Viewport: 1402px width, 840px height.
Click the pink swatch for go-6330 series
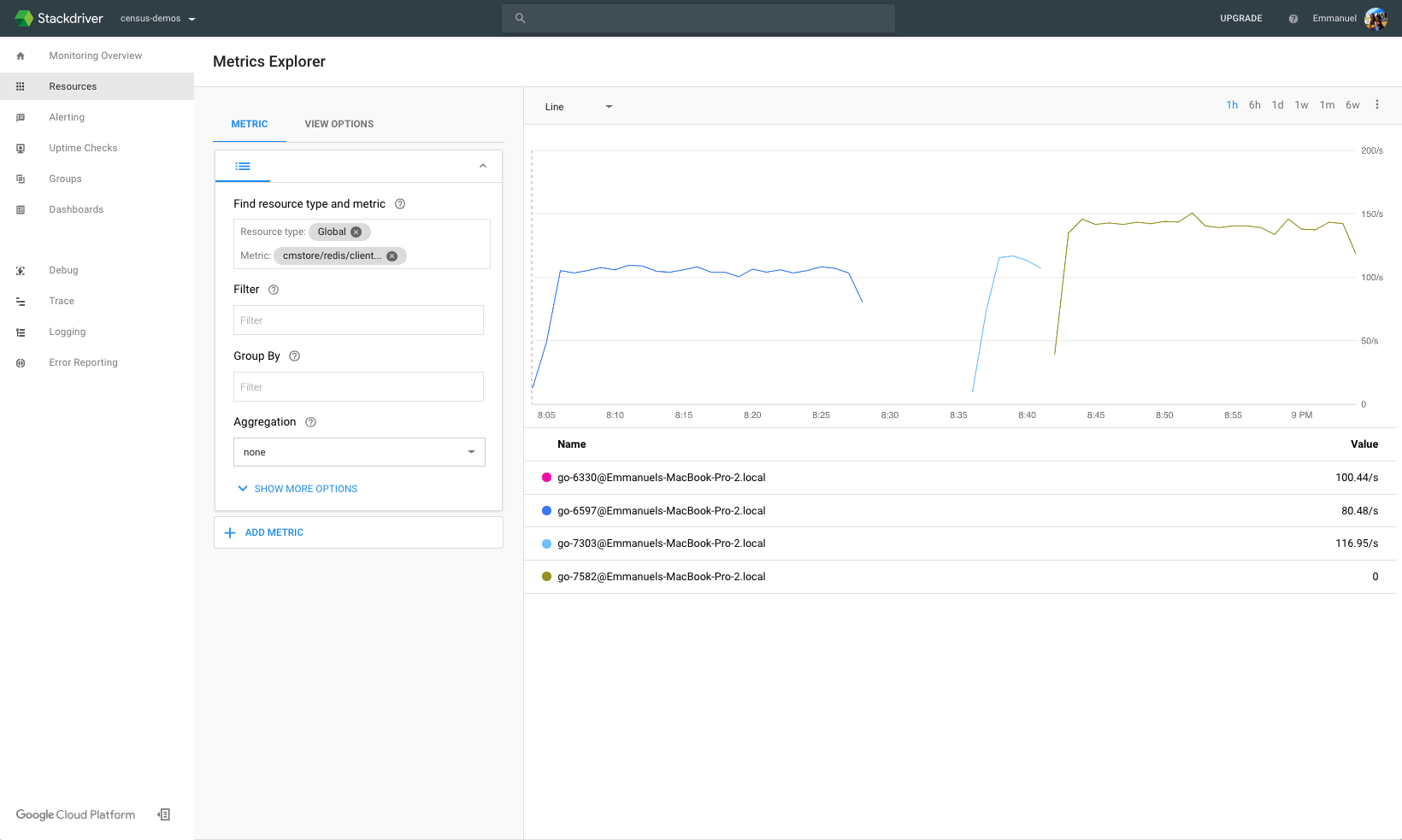[546, 478]
